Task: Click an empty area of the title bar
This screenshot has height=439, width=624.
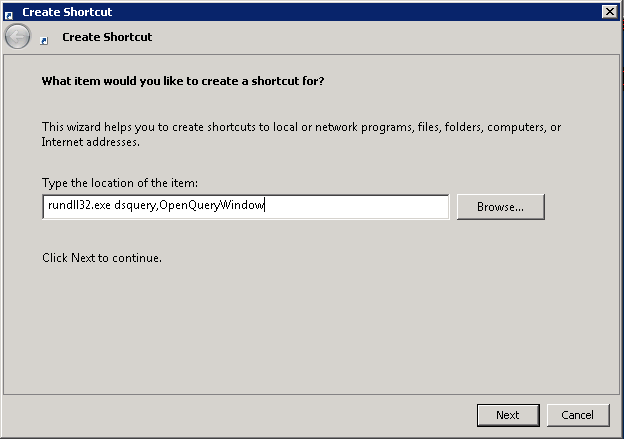Action: pos(350,12)
